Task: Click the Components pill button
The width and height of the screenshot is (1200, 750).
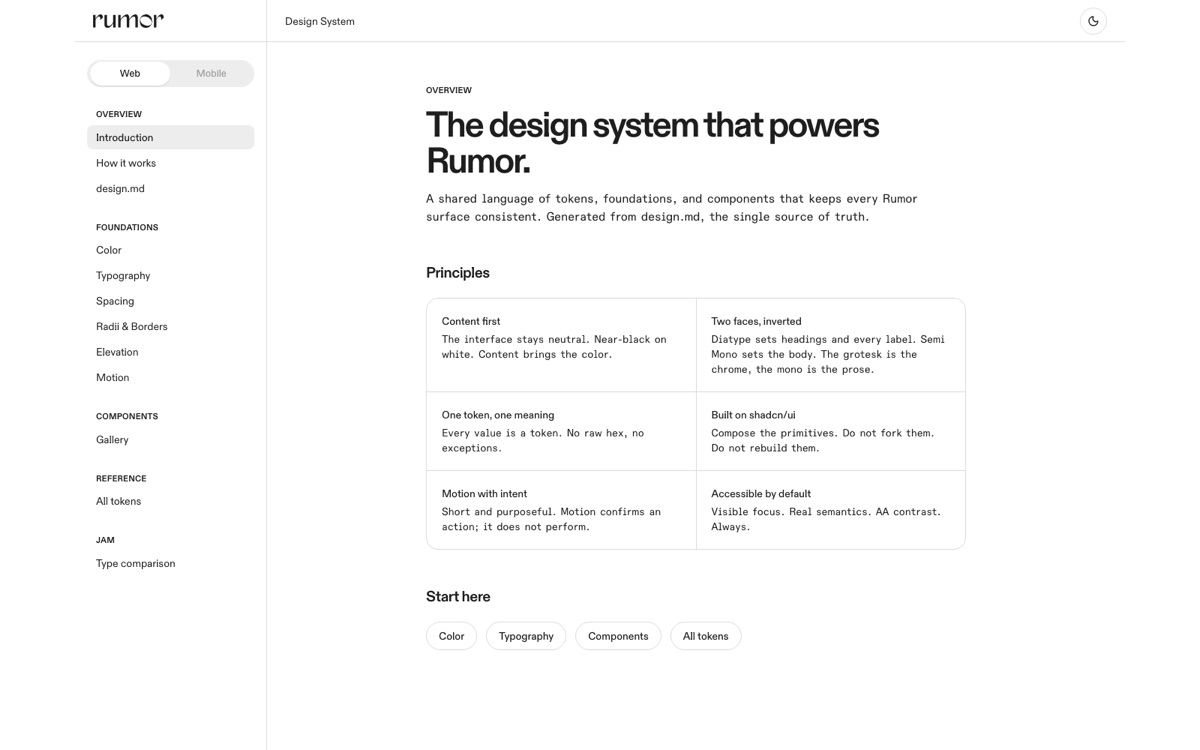Action: point(618,636)
